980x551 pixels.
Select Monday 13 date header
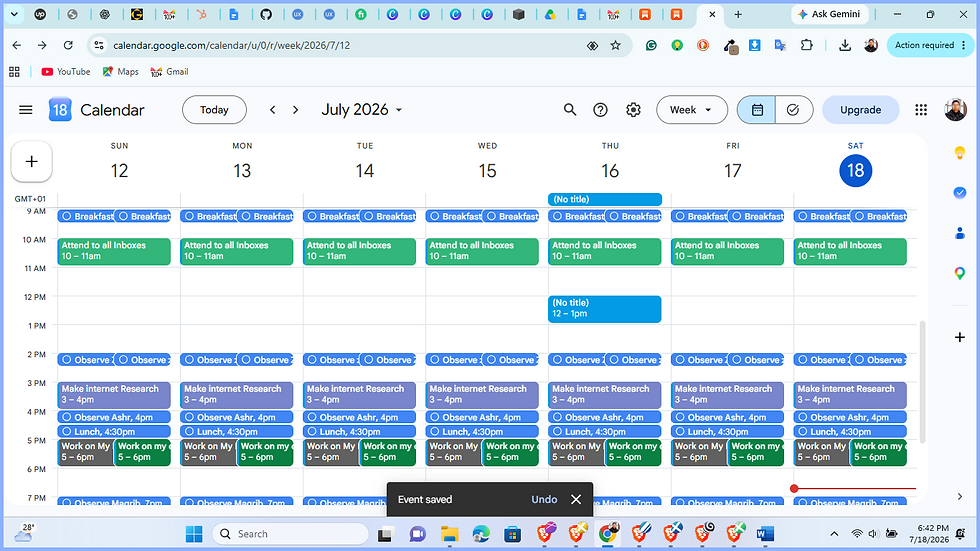[x=242, y=171]
